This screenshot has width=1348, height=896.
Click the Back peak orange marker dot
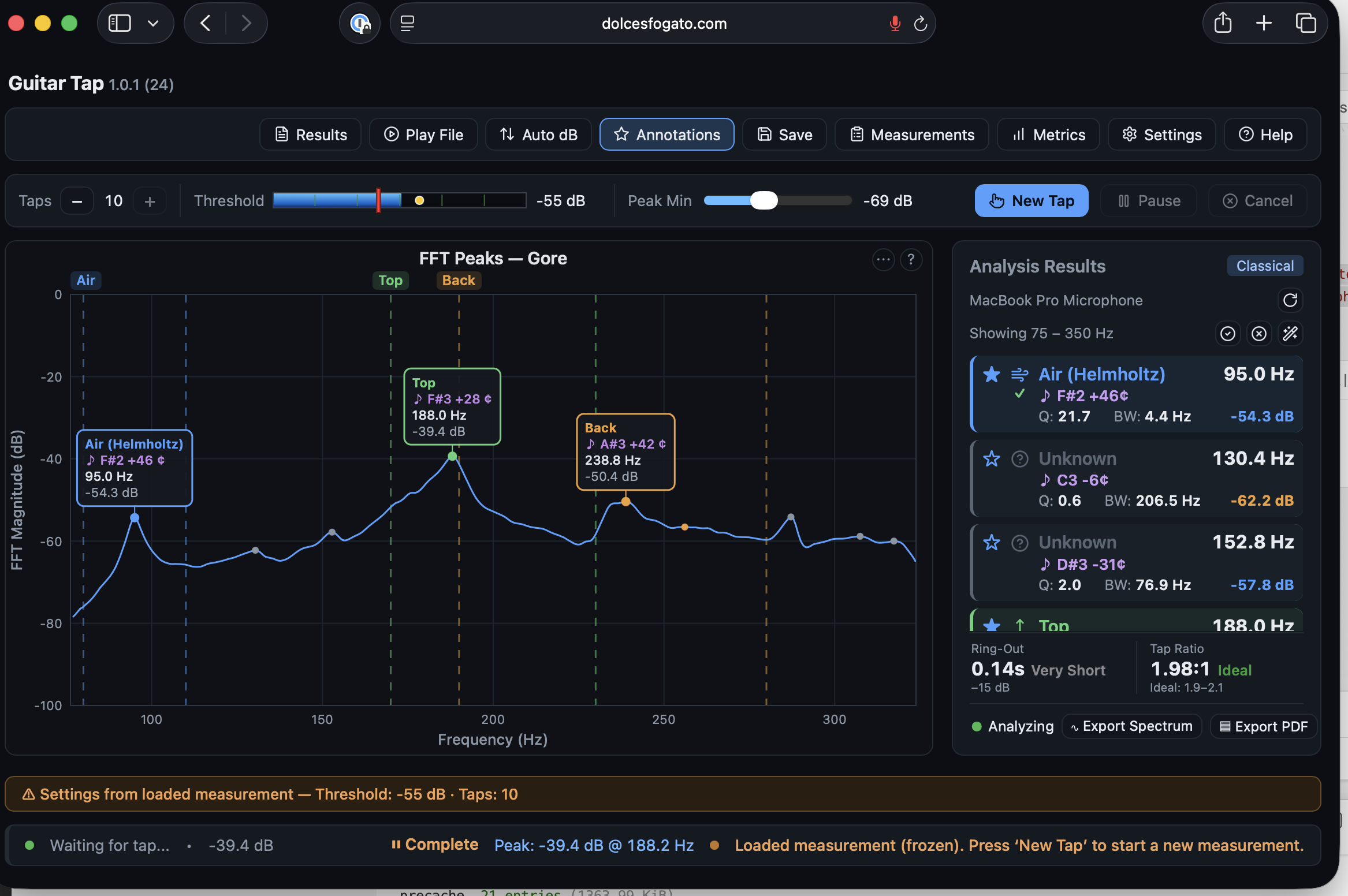[625, 502]
